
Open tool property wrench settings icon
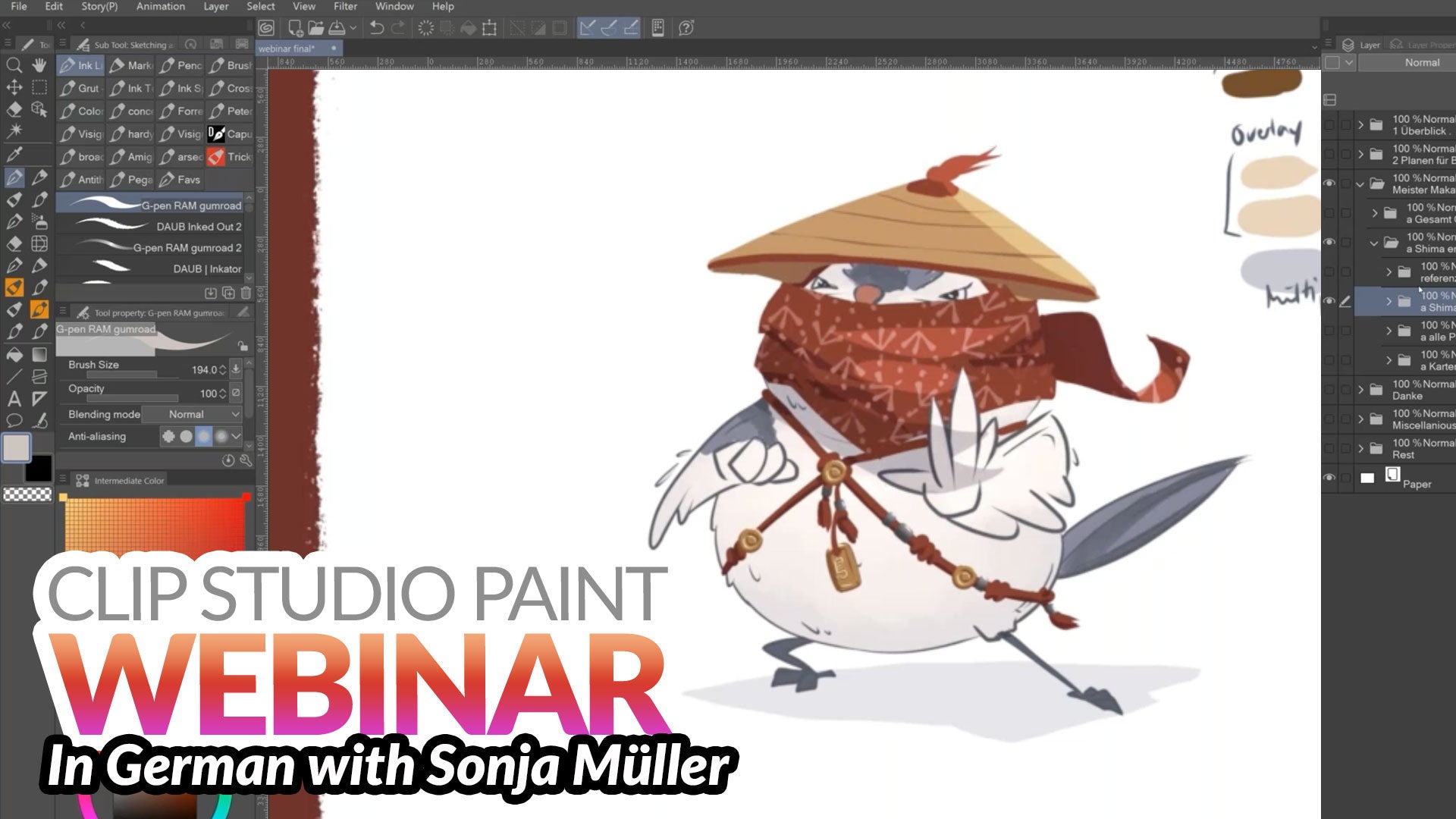[245, 460]
